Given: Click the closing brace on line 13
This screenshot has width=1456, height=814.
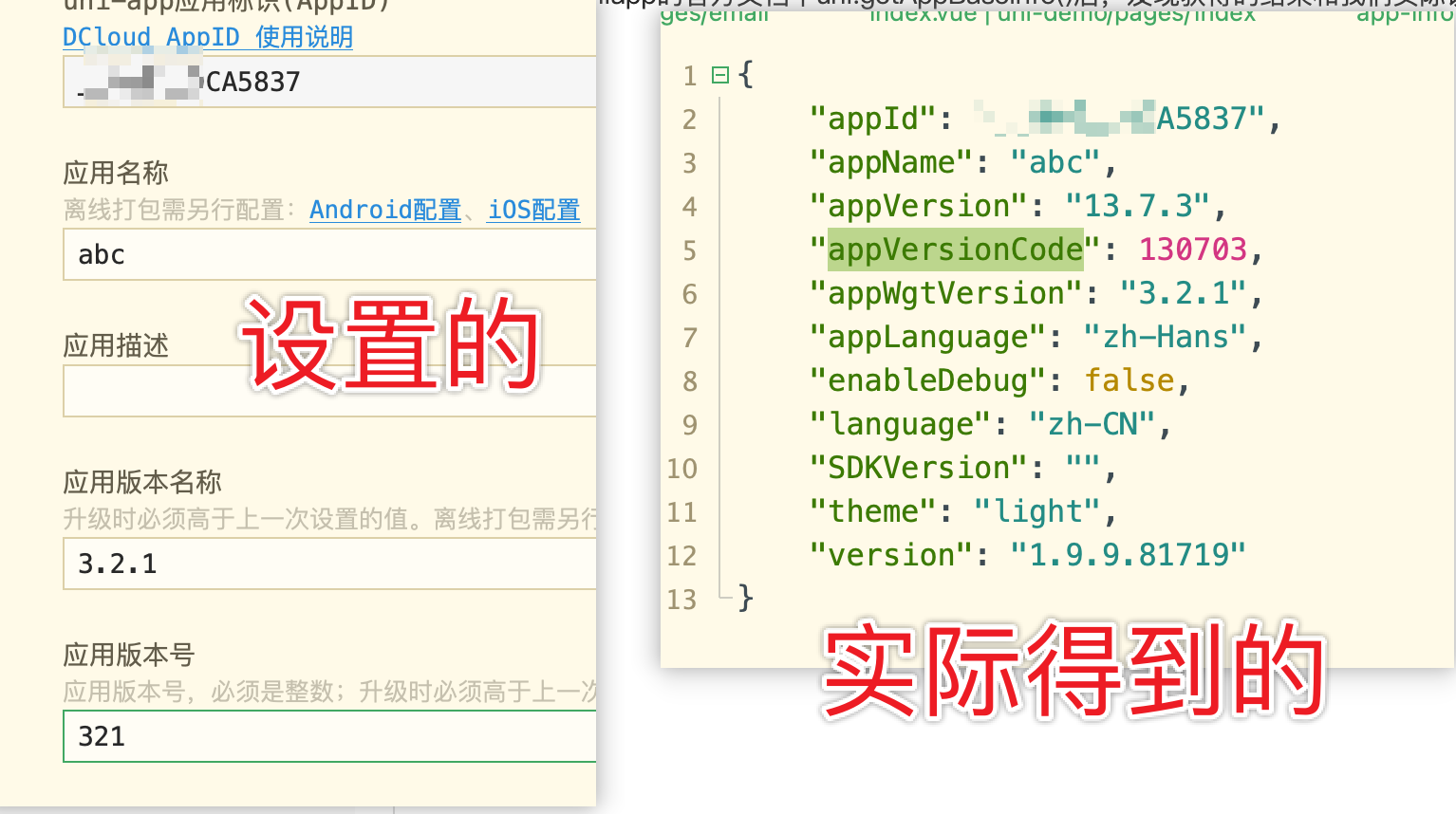Looking at the screenshot, I should click(747, 598).
